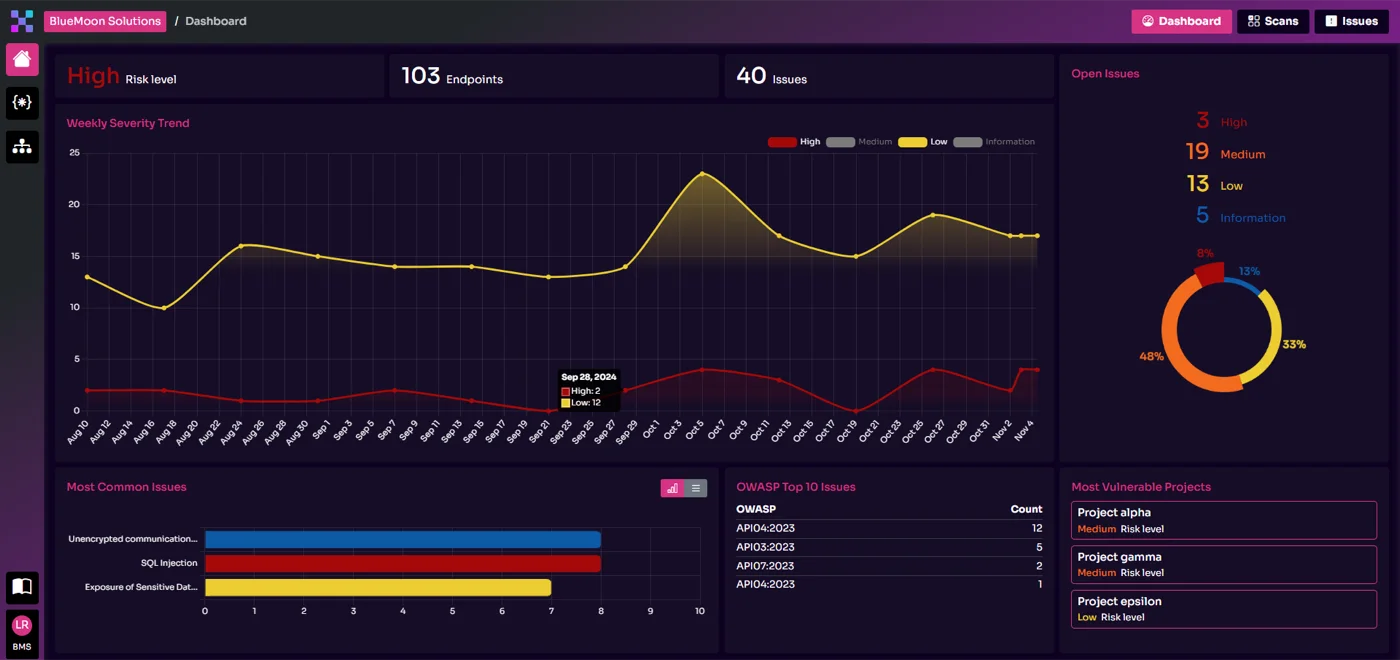This screenshot has width=1400, height=660.
Task: Open the BlueMoon Solutions breadcrumb
Action: pos(104,20)
